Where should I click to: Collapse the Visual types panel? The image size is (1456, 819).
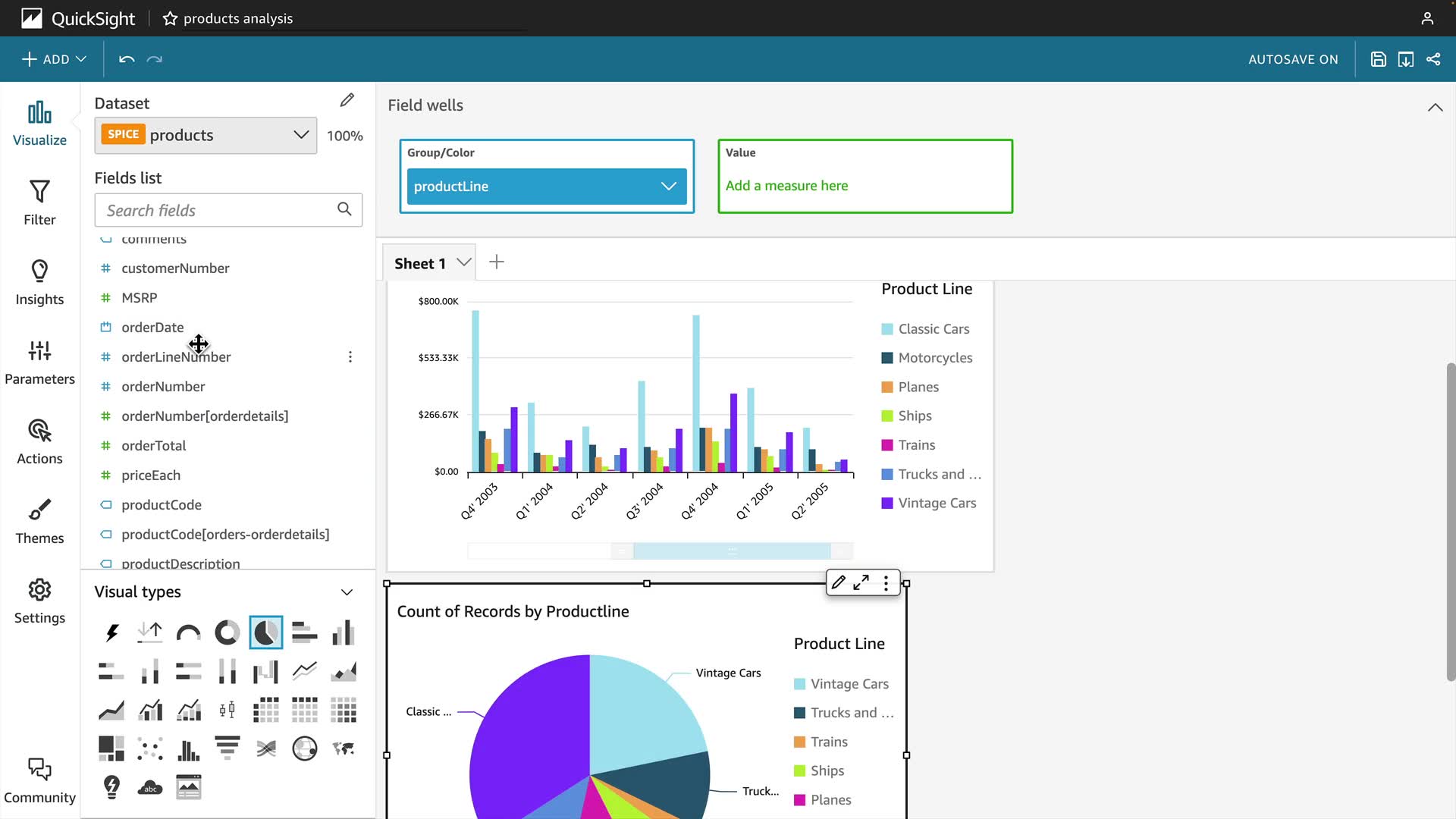[347, 592]
